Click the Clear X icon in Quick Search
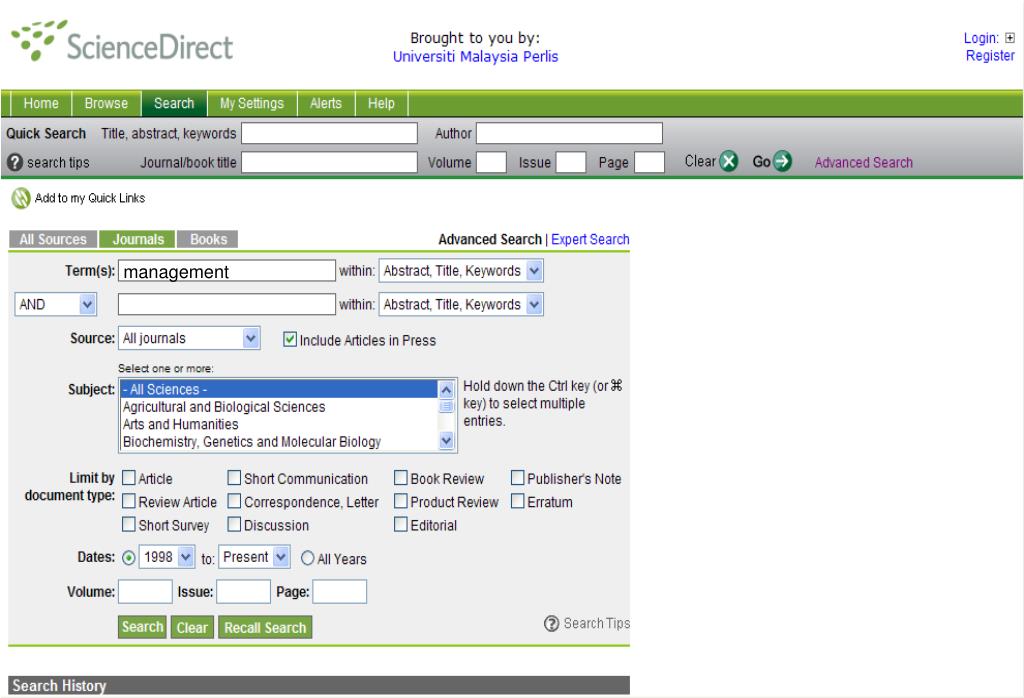The image size is (1024, 698). click(x=729, y=161)
